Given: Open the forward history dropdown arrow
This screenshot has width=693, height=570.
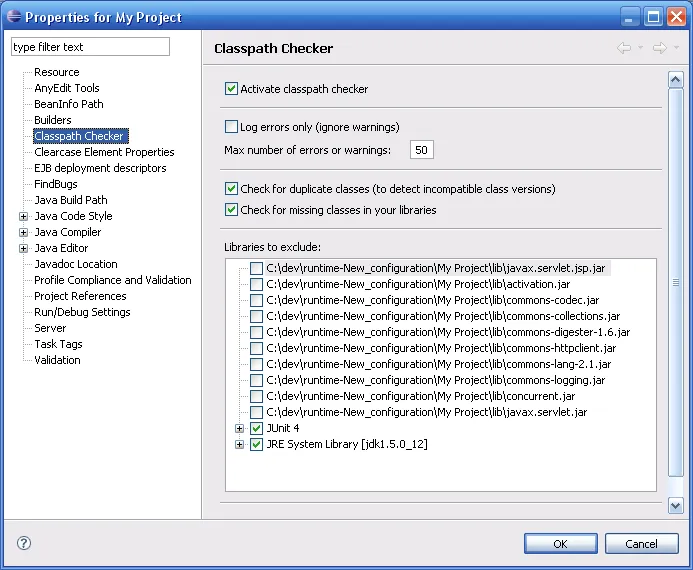Looking at the screenshot, I should 676,48.
